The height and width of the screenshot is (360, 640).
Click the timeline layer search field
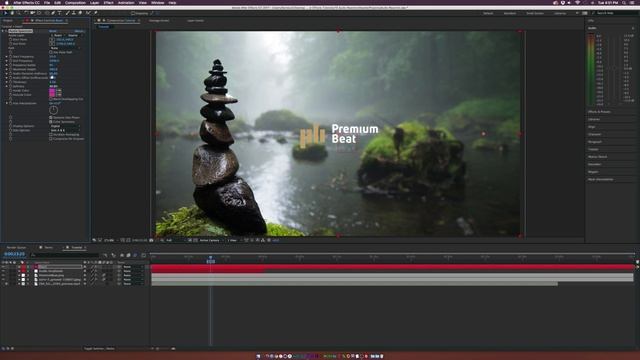(65, 255)
